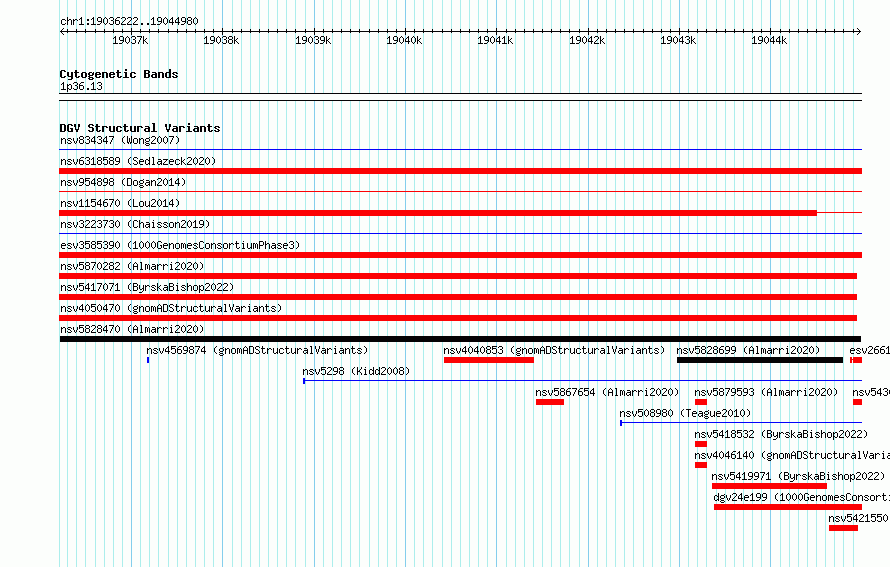Click the nsv1154670 (Lou2014) variant label
The image size is (890, 567).
coord(120,203)
